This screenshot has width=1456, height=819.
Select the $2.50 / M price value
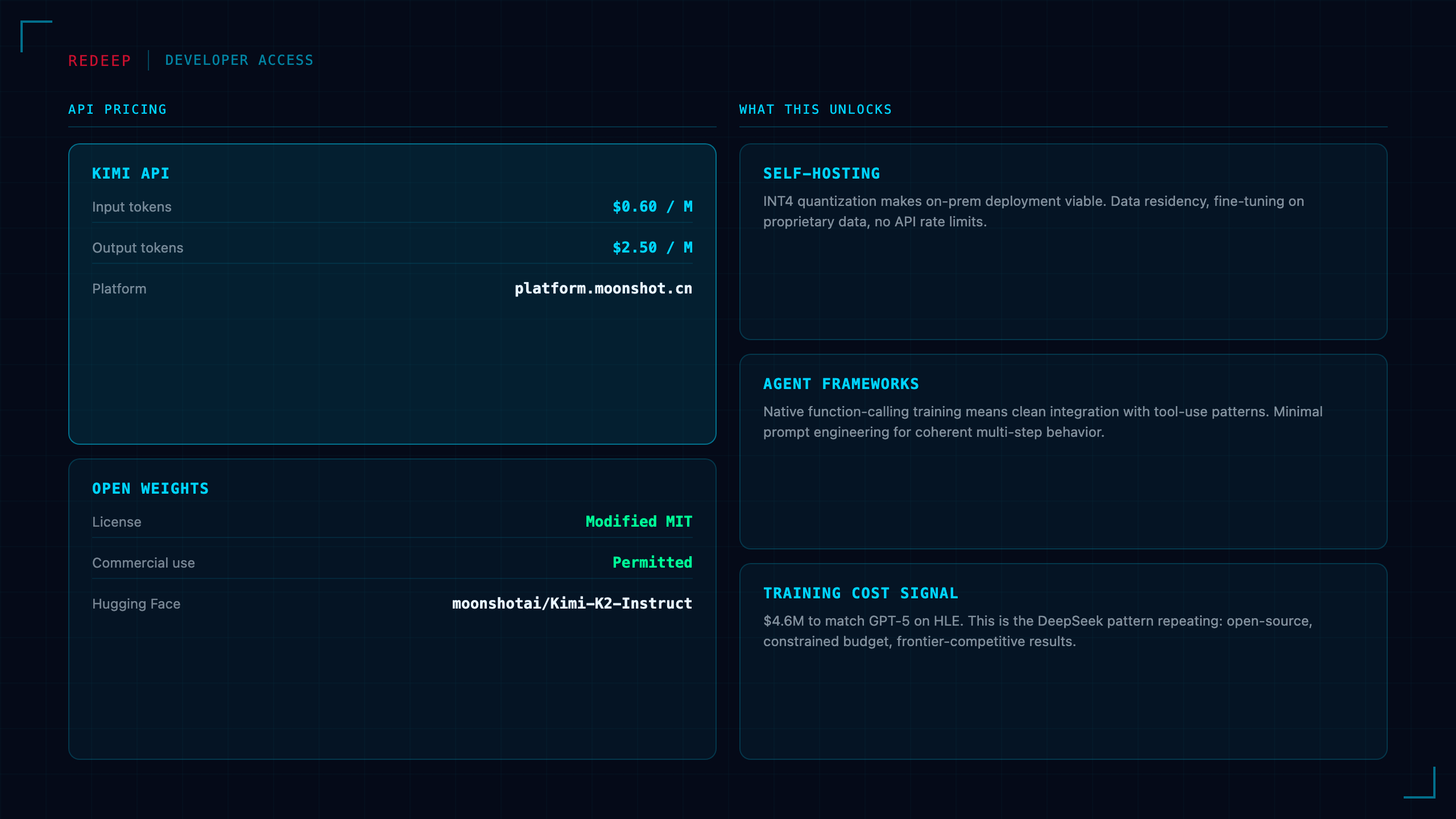tap(652, 247)
